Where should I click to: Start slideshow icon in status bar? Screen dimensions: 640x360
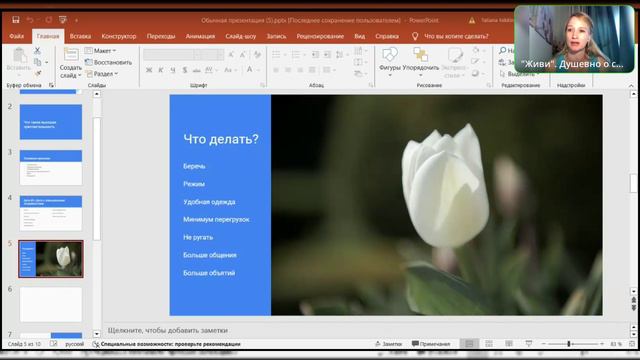[x=529, y=344]
